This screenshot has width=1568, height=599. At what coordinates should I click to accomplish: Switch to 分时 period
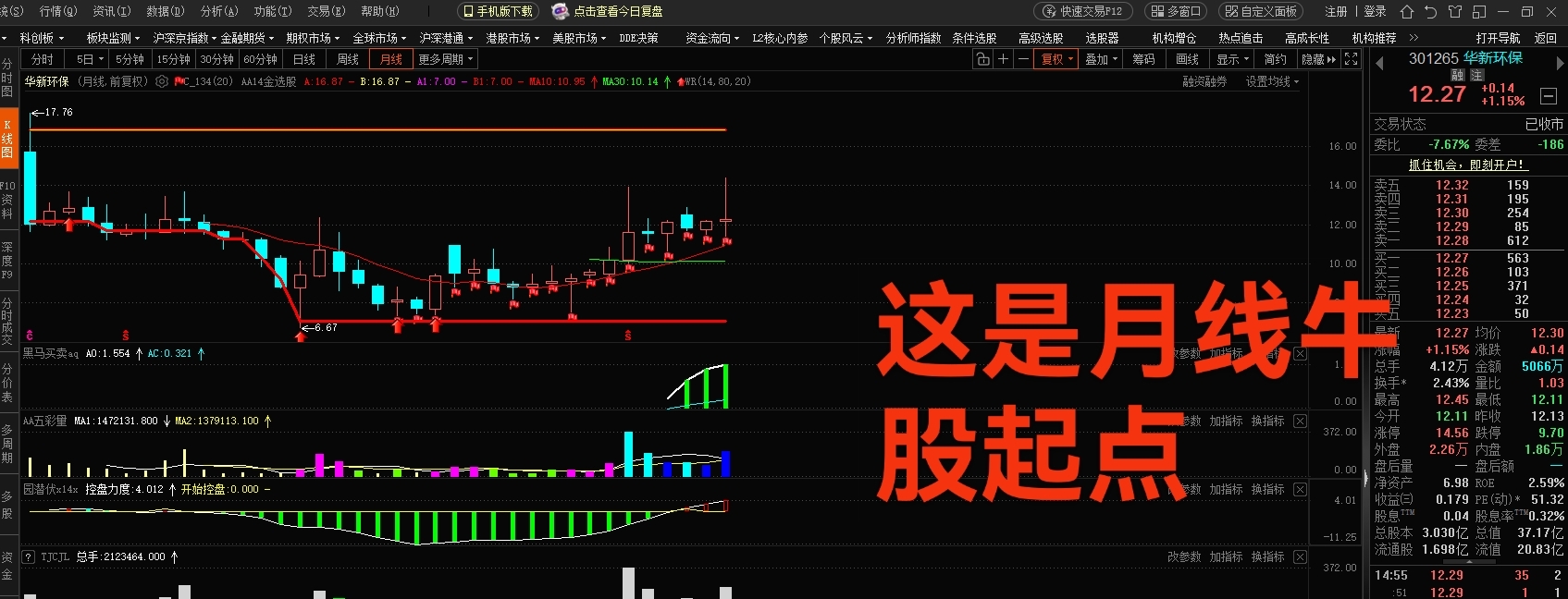tap(43, 59)
